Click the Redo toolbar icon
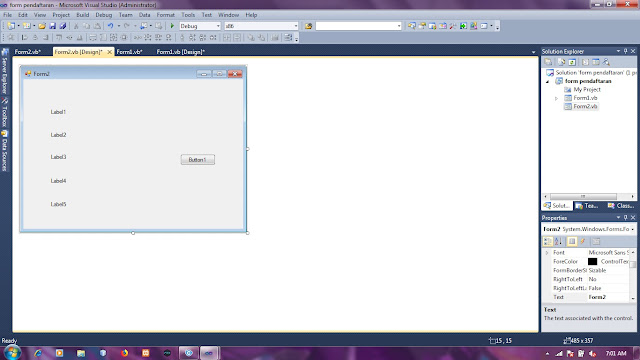 click(x=127, y=26)
